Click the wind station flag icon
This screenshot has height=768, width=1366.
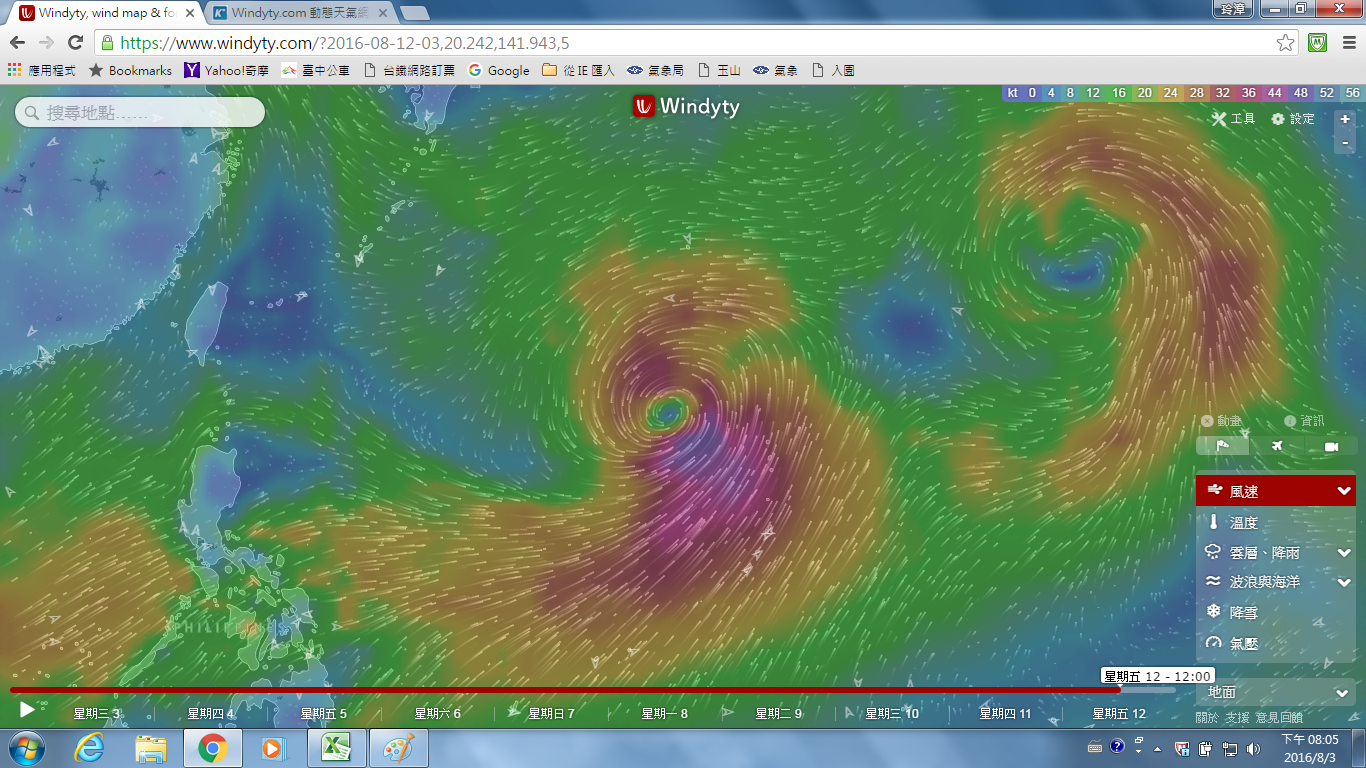point(1222,446)
